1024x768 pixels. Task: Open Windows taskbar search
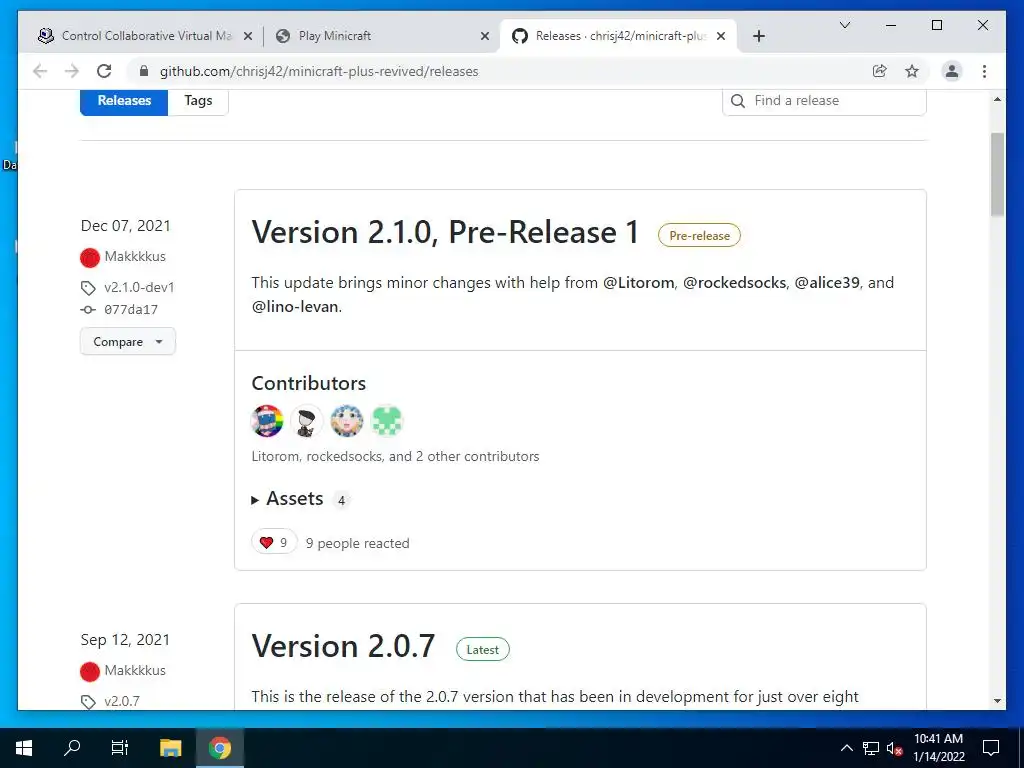(x=72, y=748)
